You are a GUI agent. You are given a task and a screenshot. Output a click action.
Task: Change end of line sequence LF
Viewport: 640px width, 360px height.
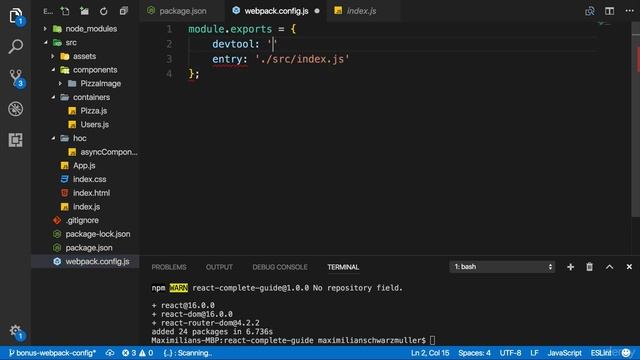[x=534, y=353]
